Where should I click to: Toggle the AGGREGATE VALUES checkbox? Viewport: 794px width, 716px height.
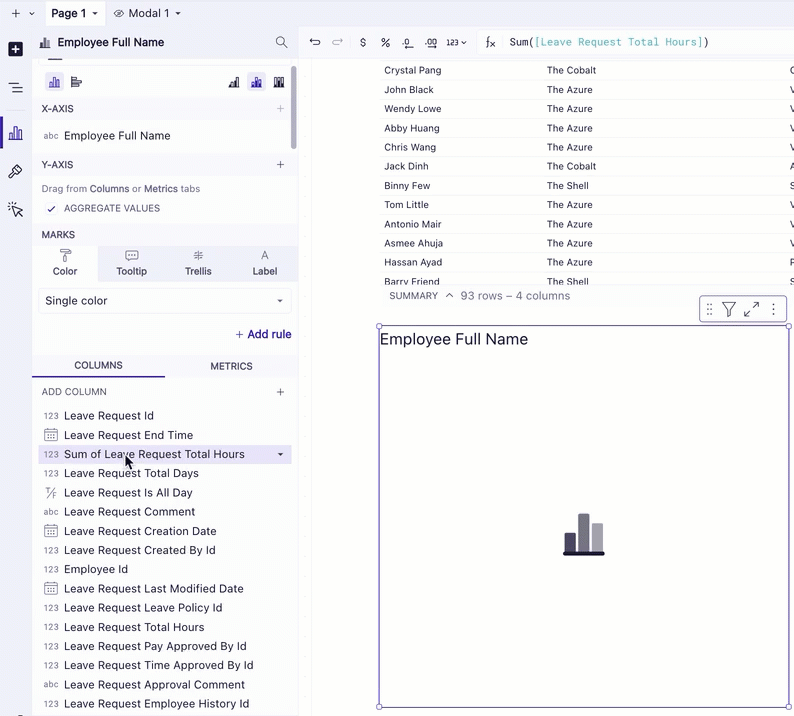coord(51,209)
